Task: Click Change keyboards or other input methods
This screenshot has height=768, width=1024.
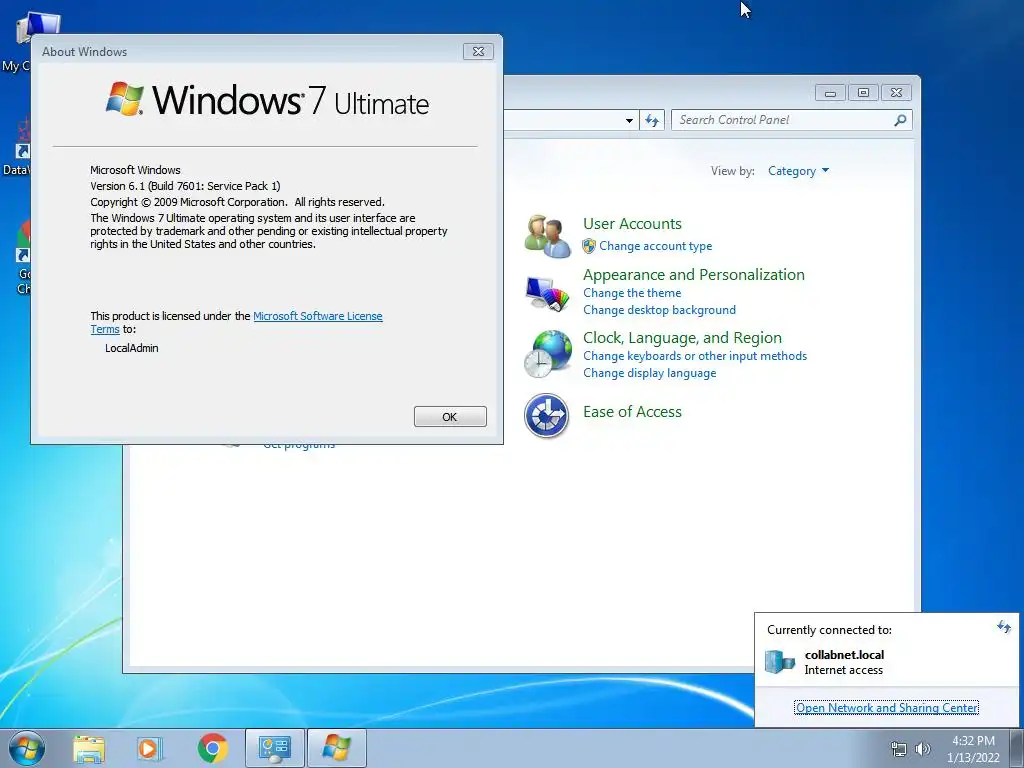Action: pyautogui.click(x=695, y=356)
